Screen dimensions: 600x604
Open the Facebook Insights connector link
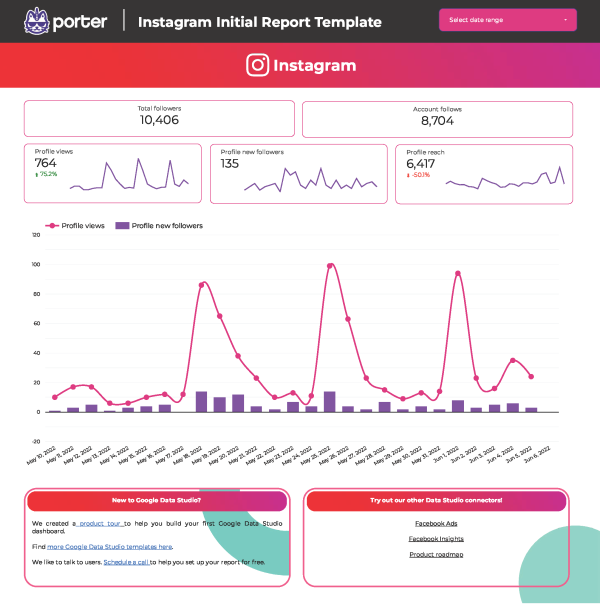point(436,539)
